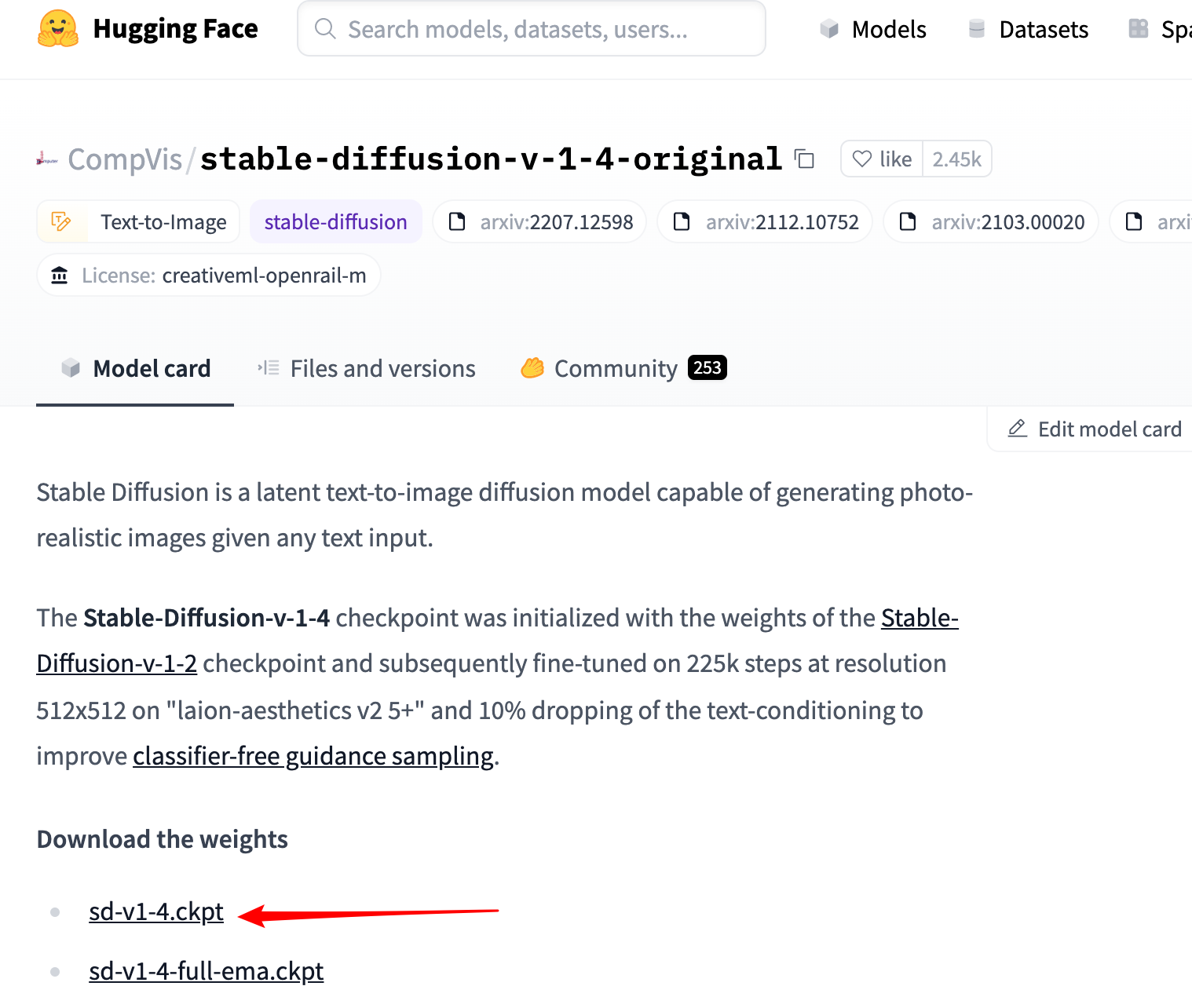Image resolution: width=1192 pixels, height=1008 pixels.
Task: Open the arxiv:2207.12598 paper tag
Action: click(539, 222)
